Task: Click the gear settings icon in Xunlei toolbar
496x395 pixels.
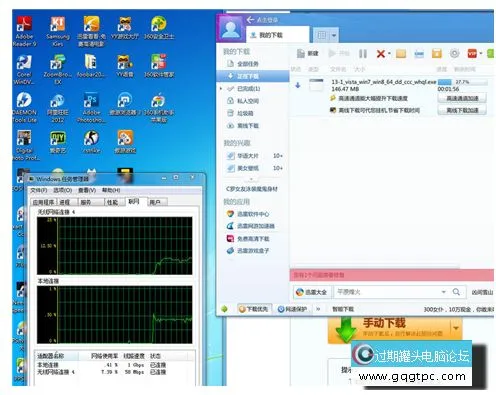Action: click(455, 53)
